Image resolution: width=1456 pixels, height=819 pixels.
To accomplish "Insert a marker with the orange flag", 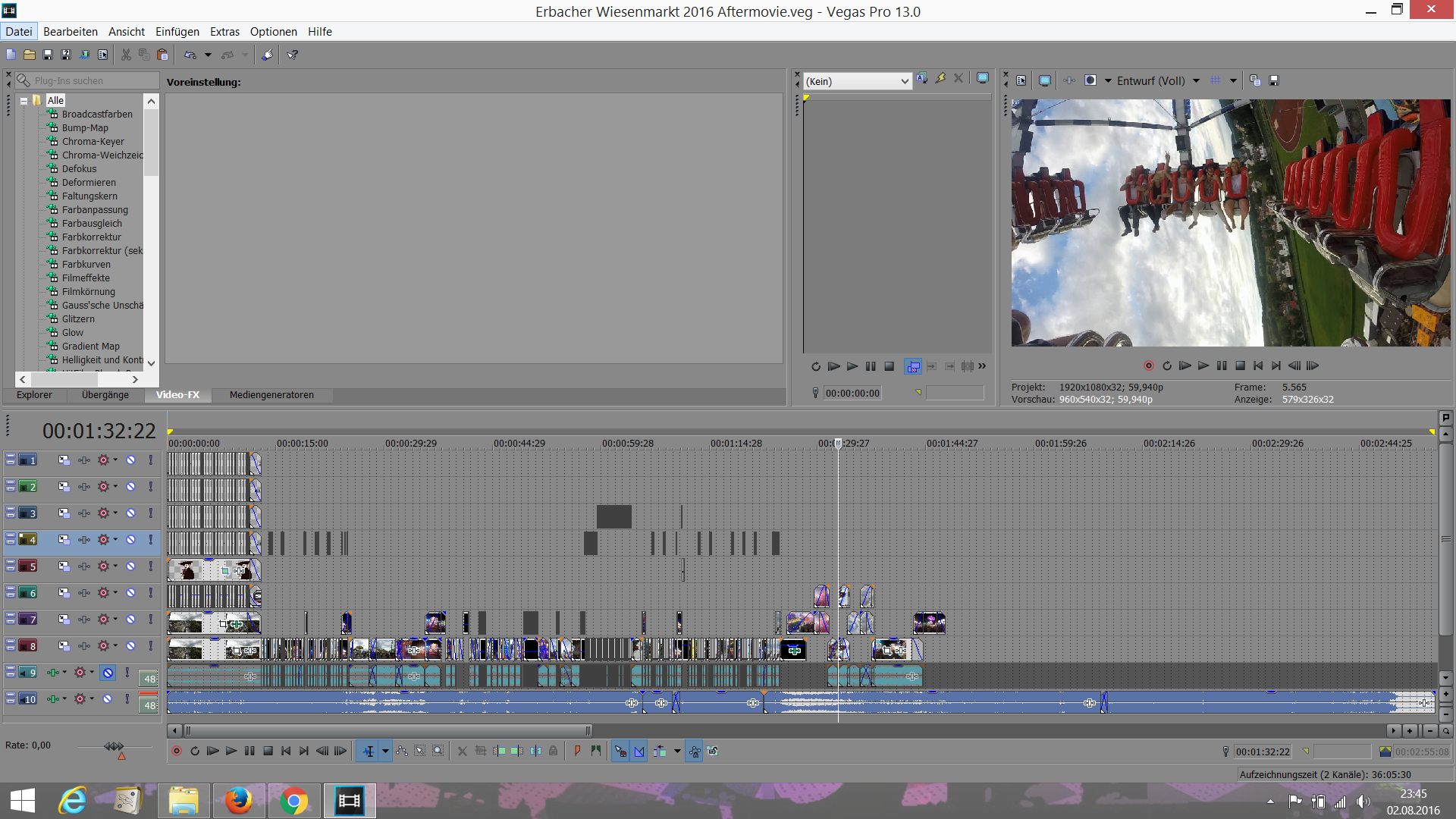I will [x=577, y=752].
